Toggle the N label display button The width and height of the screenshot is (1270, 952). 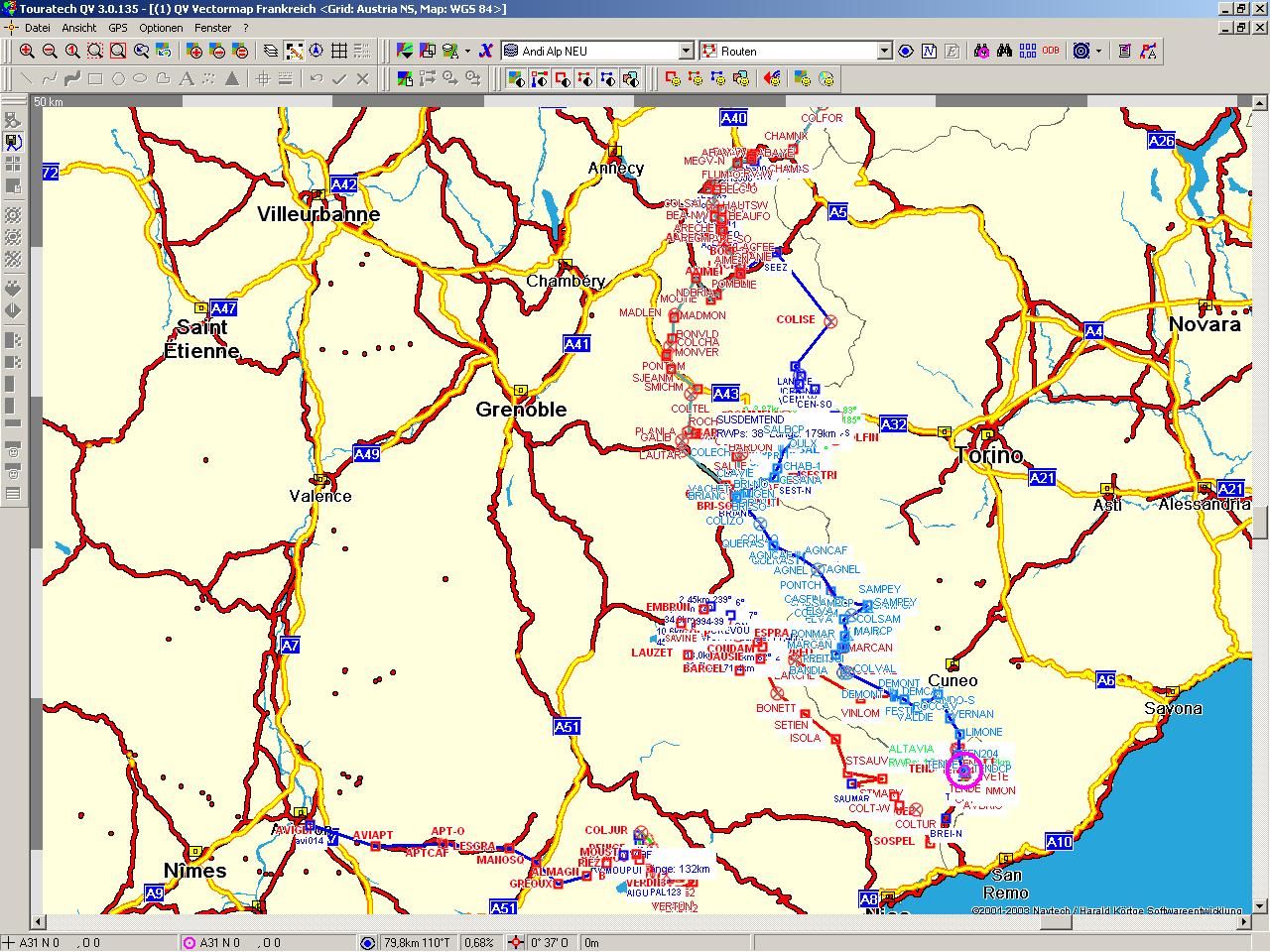pos(929,52)
